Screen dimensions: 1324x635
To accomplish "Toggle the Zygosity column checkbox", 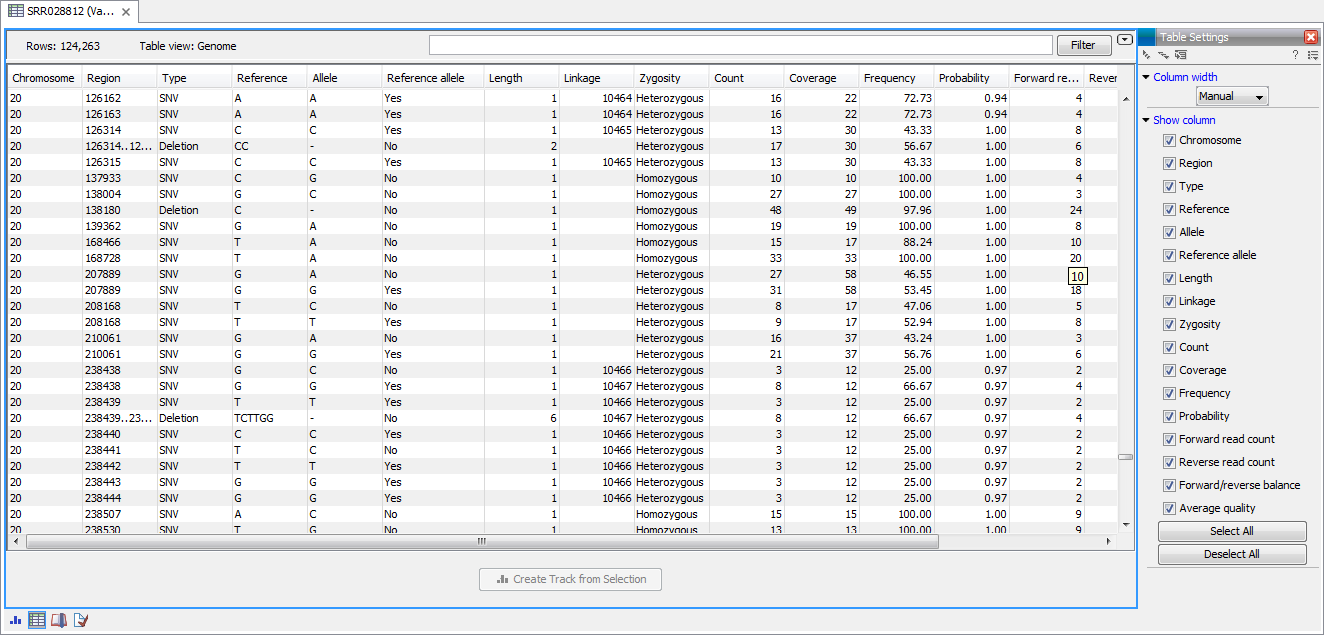I will pos(1169,325).
